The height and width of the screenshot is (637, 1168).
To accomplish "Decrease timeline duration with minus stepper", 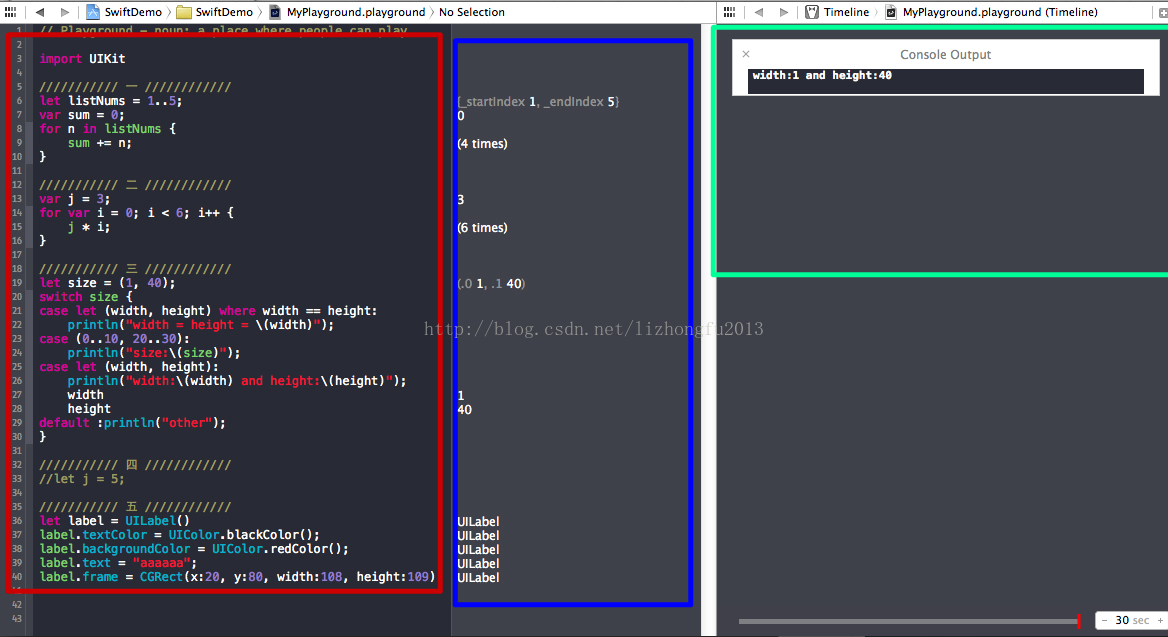I will click(x=1104, y=620).
